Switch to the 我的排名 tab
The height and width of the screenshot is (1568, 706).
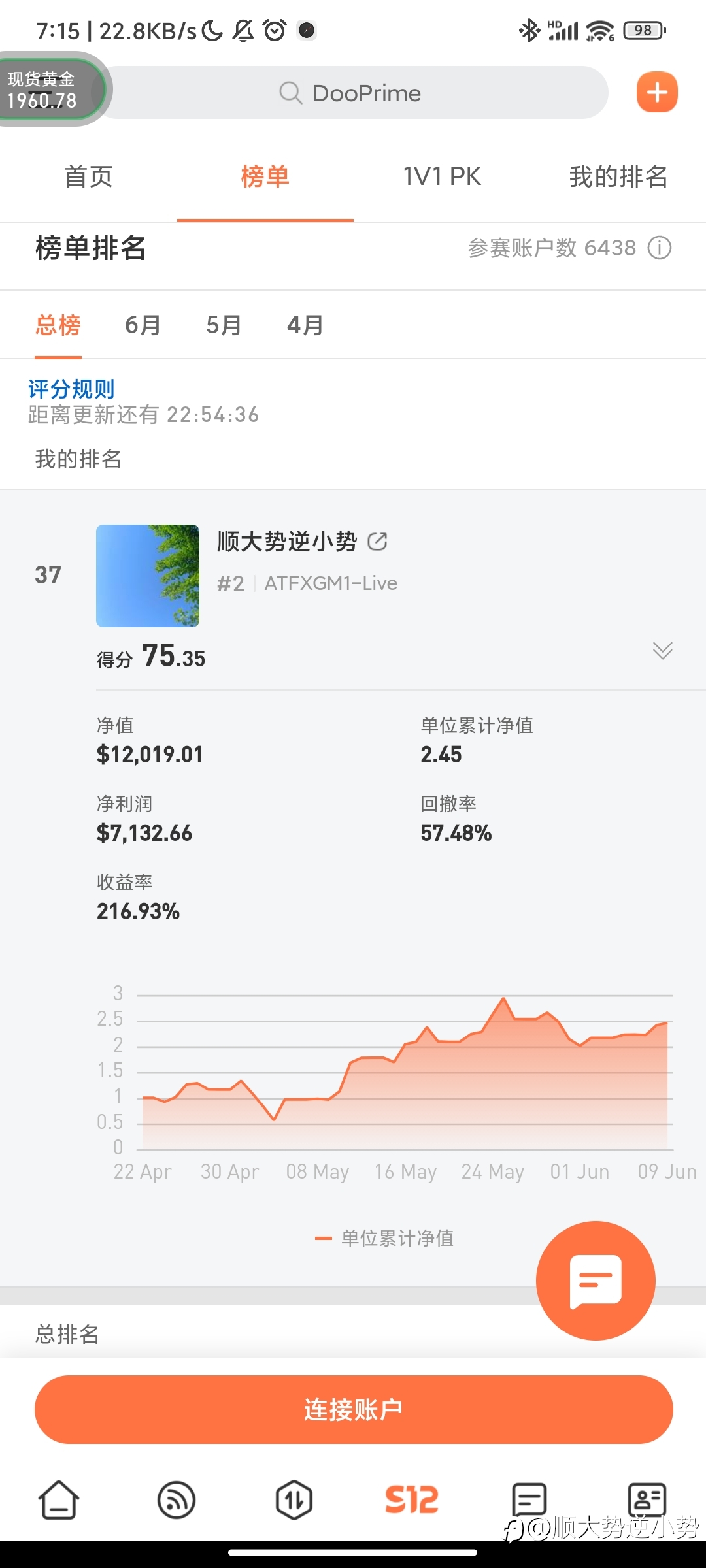618,176
